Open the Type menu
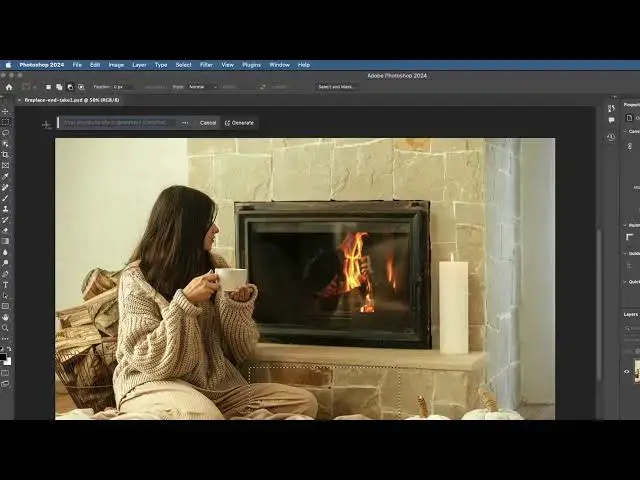 (161, 65)
